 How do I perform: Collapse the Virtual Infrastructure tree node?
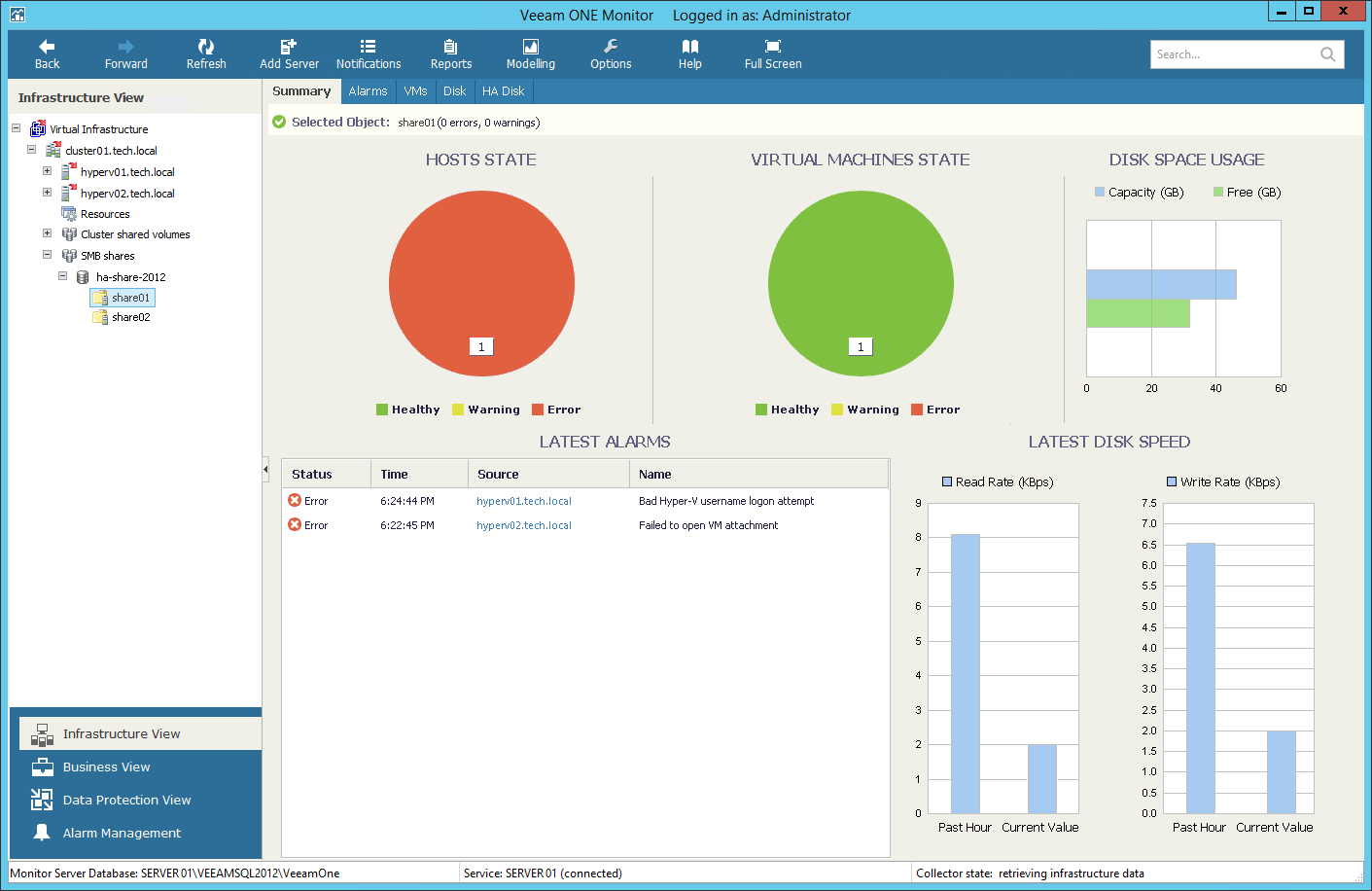[16, 127]
